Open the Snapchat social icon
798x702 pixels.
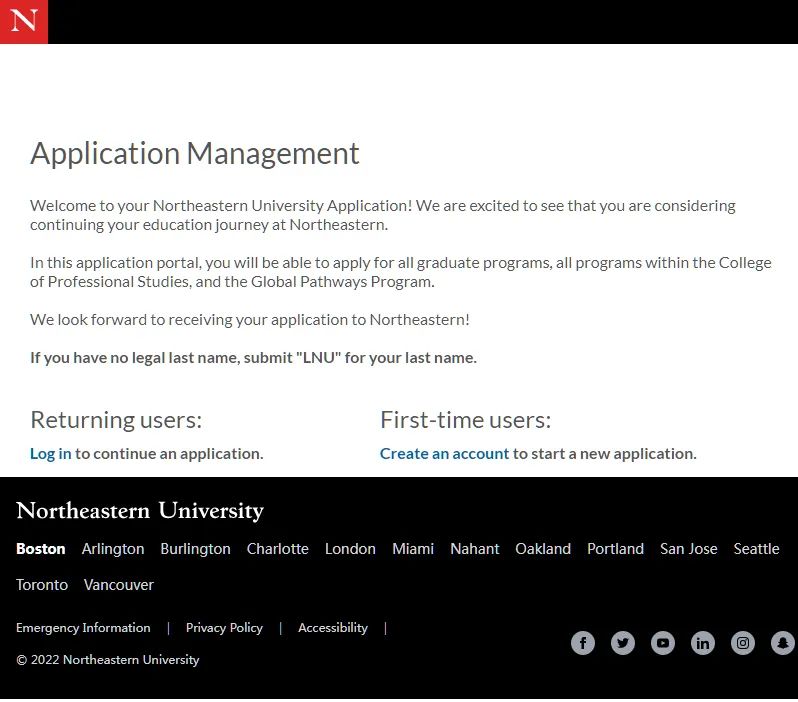point(783,643)
